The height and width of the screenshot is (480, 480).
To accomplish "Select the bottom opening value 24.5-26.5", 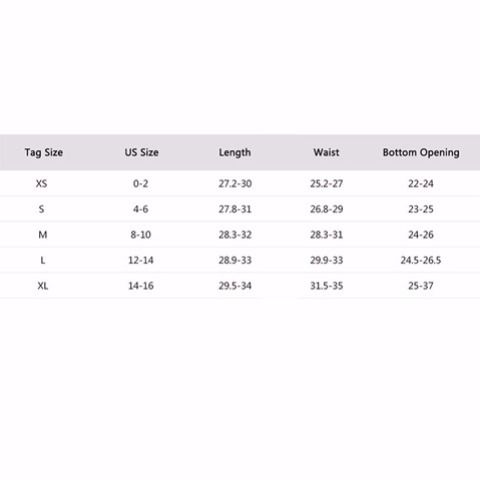I will (421, 260).
